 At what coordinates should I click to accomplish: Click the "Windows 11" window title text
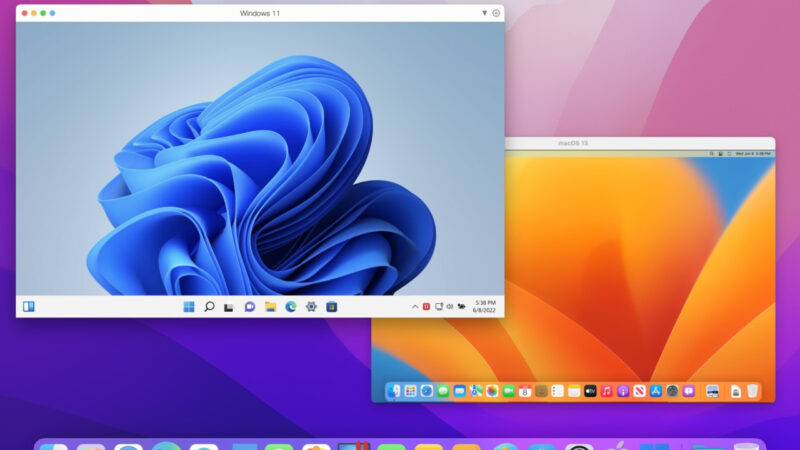point(260,13)
